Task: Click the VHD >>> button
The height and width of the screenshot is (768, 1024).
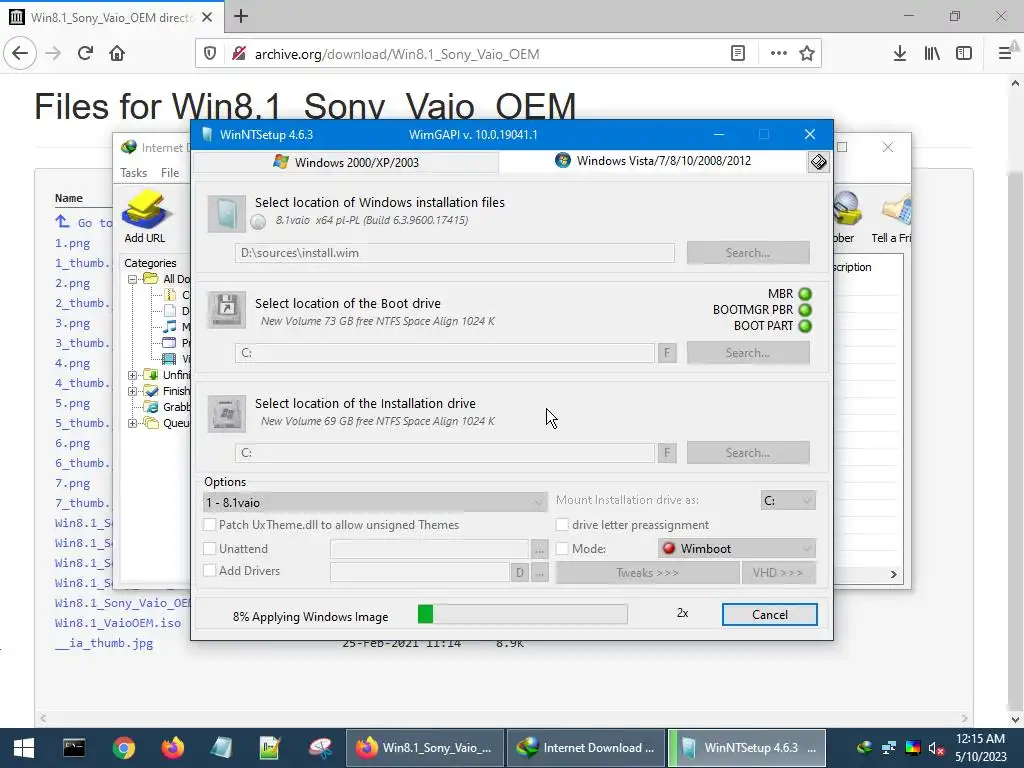Action: click(x=778, y=573)
